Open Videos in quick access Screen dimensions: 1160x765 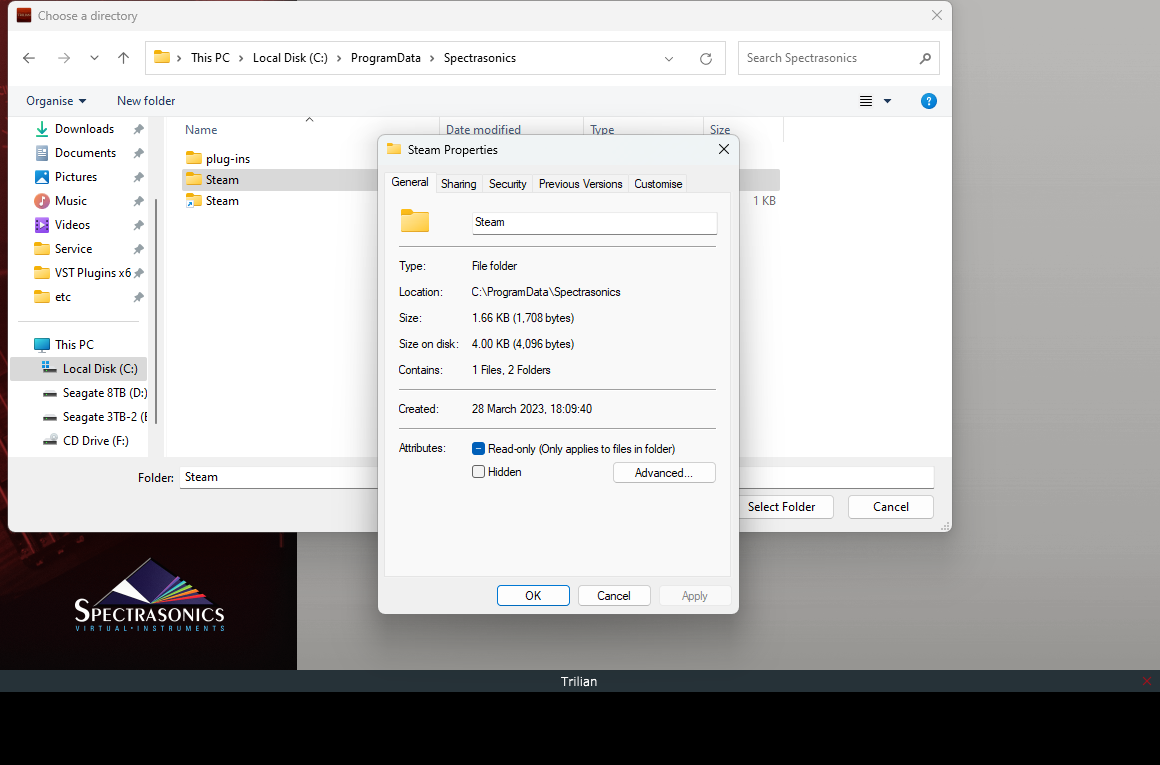(x=72, y=225)
